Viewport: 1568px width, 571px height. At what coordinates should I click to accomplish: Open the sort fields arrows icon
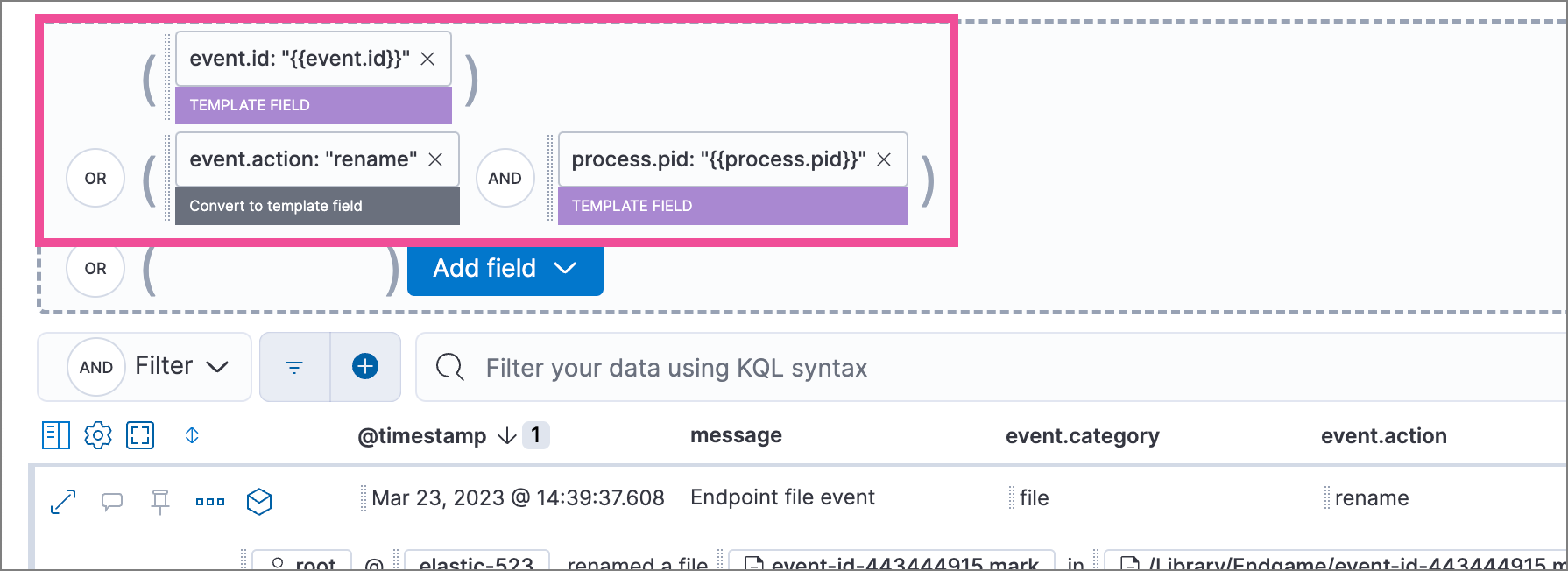click(192, 435)
